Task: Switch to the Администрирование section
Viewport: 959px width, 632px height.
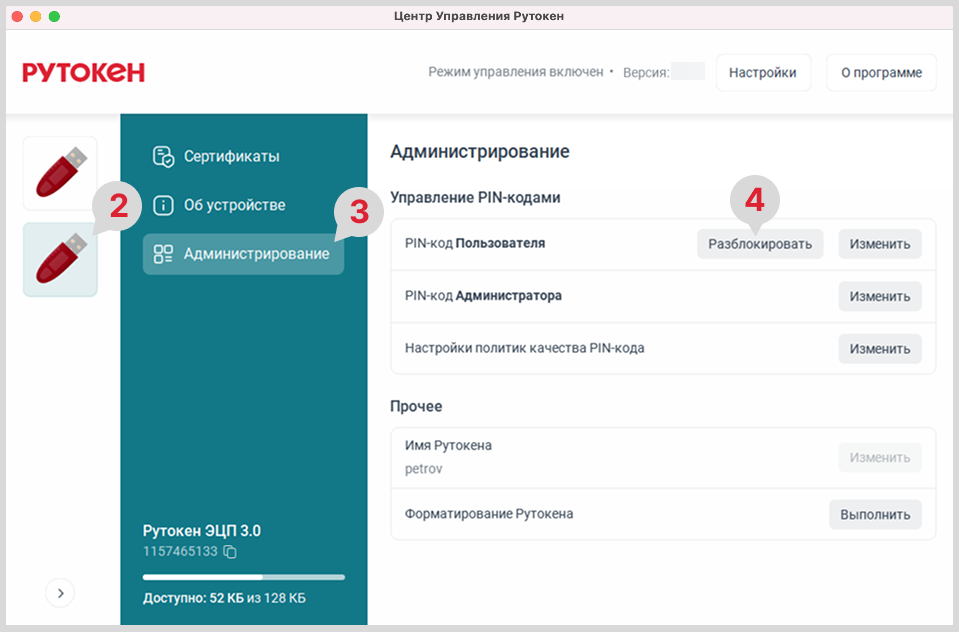Action: click(255, 254)
